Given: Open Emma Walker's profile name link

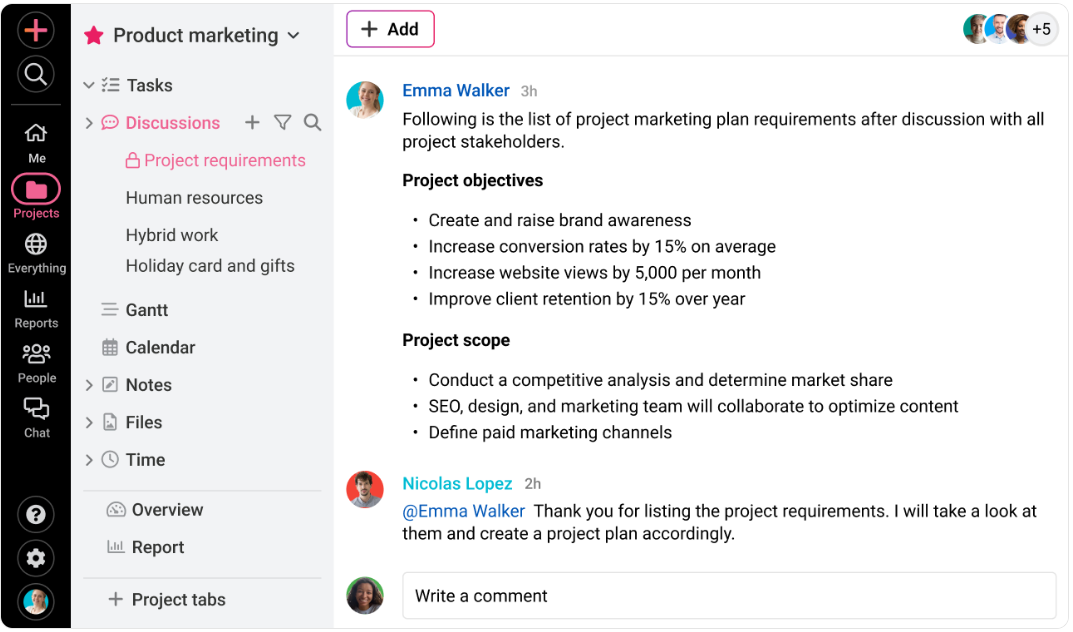Looking at the screenshot, I should [x=456, y=90].
